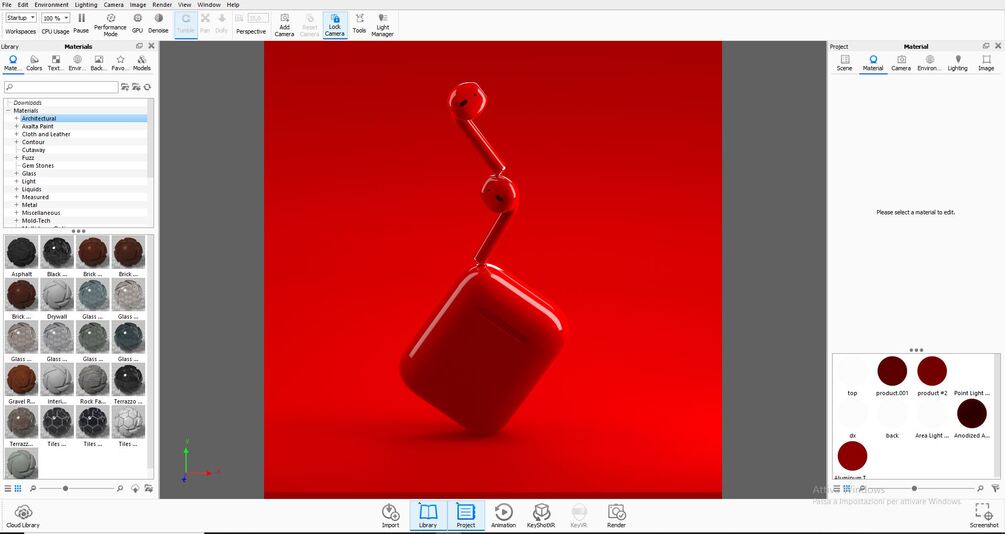The height and width of the screenshot is (534, 1005).
Task: Select the Rock Fa... material thumbnail
Action: coord(94,380)
